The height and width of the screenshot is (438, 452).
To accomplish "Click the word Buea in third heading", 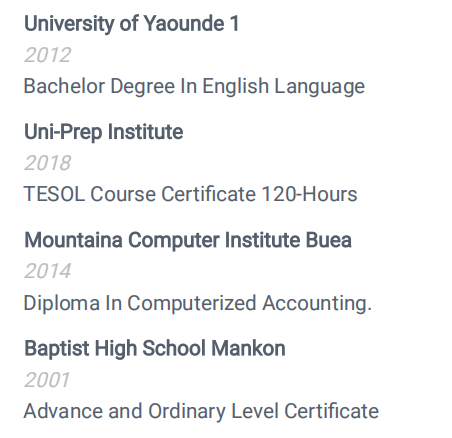I will [x=328, y=240].
